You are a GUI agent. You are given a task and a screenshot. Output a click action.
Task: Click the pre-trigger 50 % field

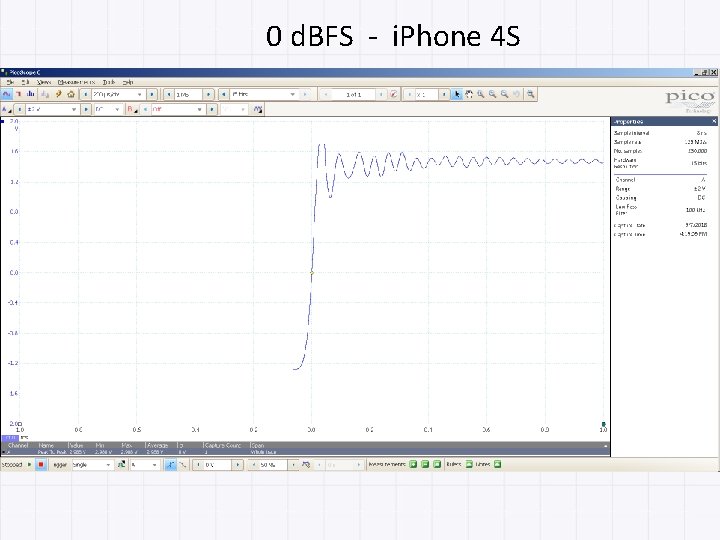coord(273,465)
